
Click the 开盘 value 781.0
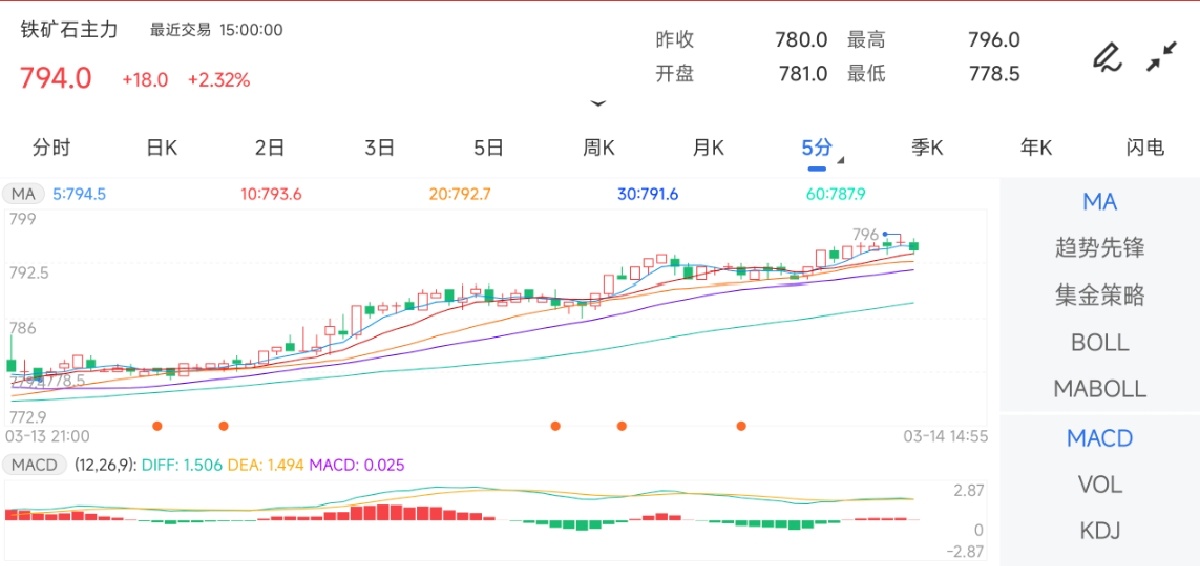point(801,73)
